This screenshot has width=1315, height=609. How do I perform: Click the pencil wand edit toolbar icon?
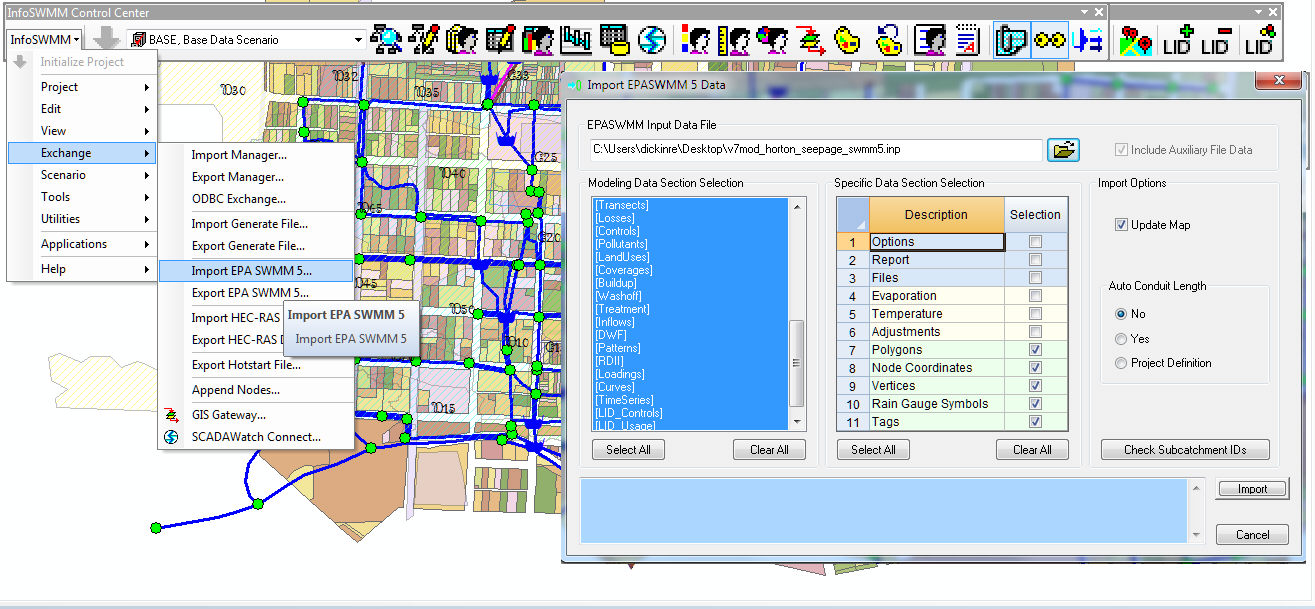424,40
